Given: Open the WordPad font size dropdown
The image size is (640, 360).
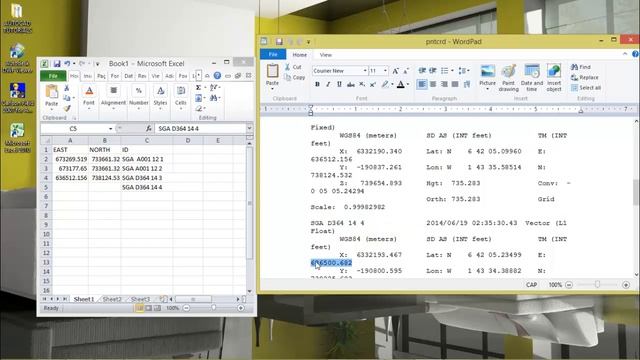Looking at the screenshot, I should [385, 71].
